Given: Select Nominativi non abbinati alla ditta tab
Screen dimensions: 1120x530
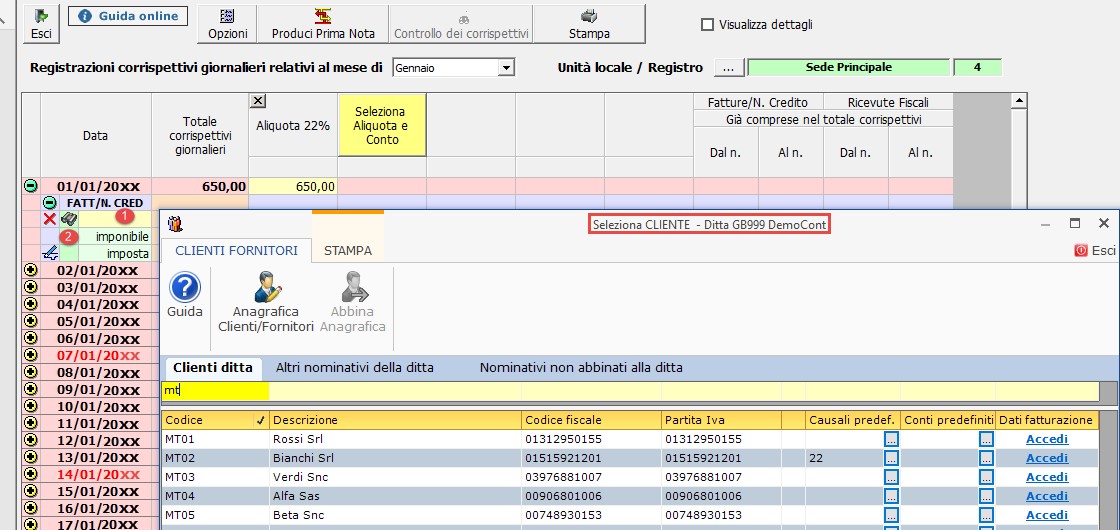Looking at the screenshot, I should [x=581, y=368].
